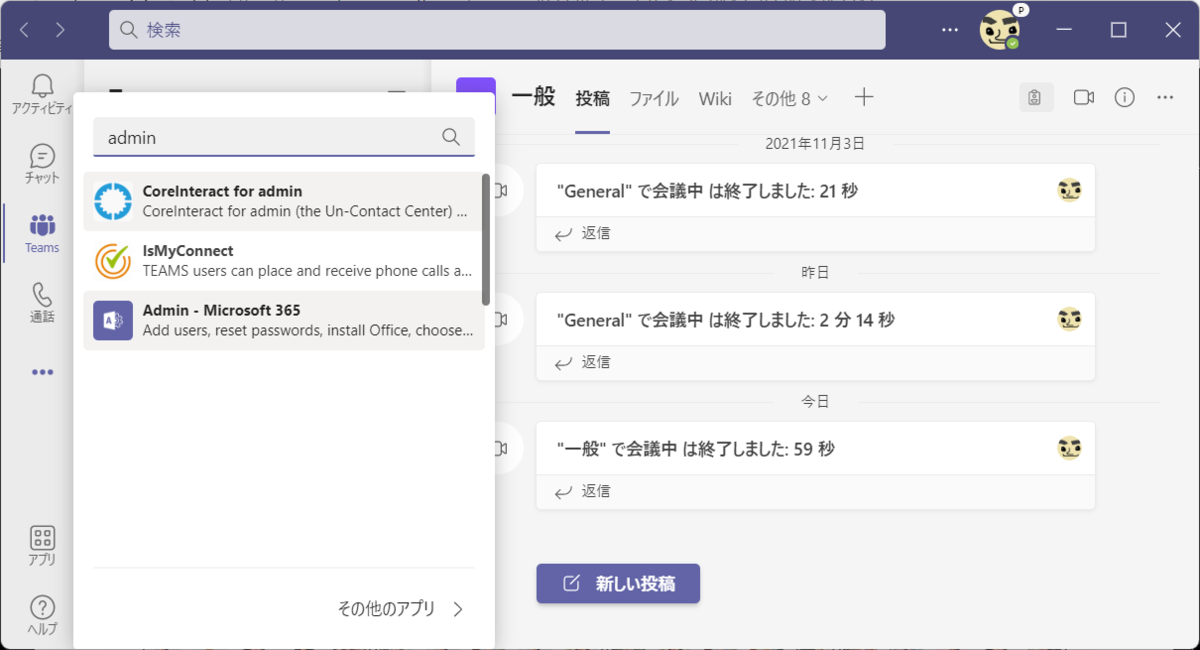The height and width of the screenshot is (650, 1200).
Task: Switch to the 投稿 tab
Action: tap(592, 98)
